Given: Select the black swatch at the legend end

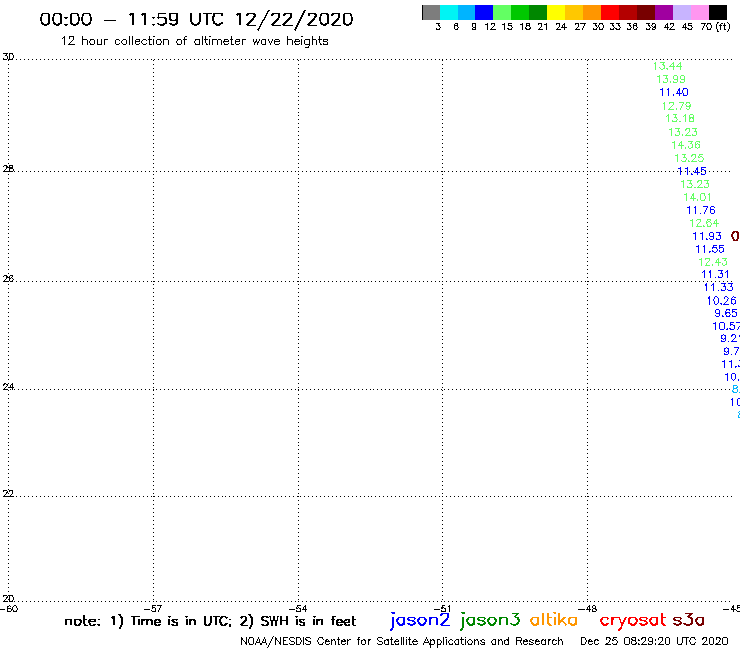Looking at the screenshot, I should pyautogui.click(x=718, y=12).
